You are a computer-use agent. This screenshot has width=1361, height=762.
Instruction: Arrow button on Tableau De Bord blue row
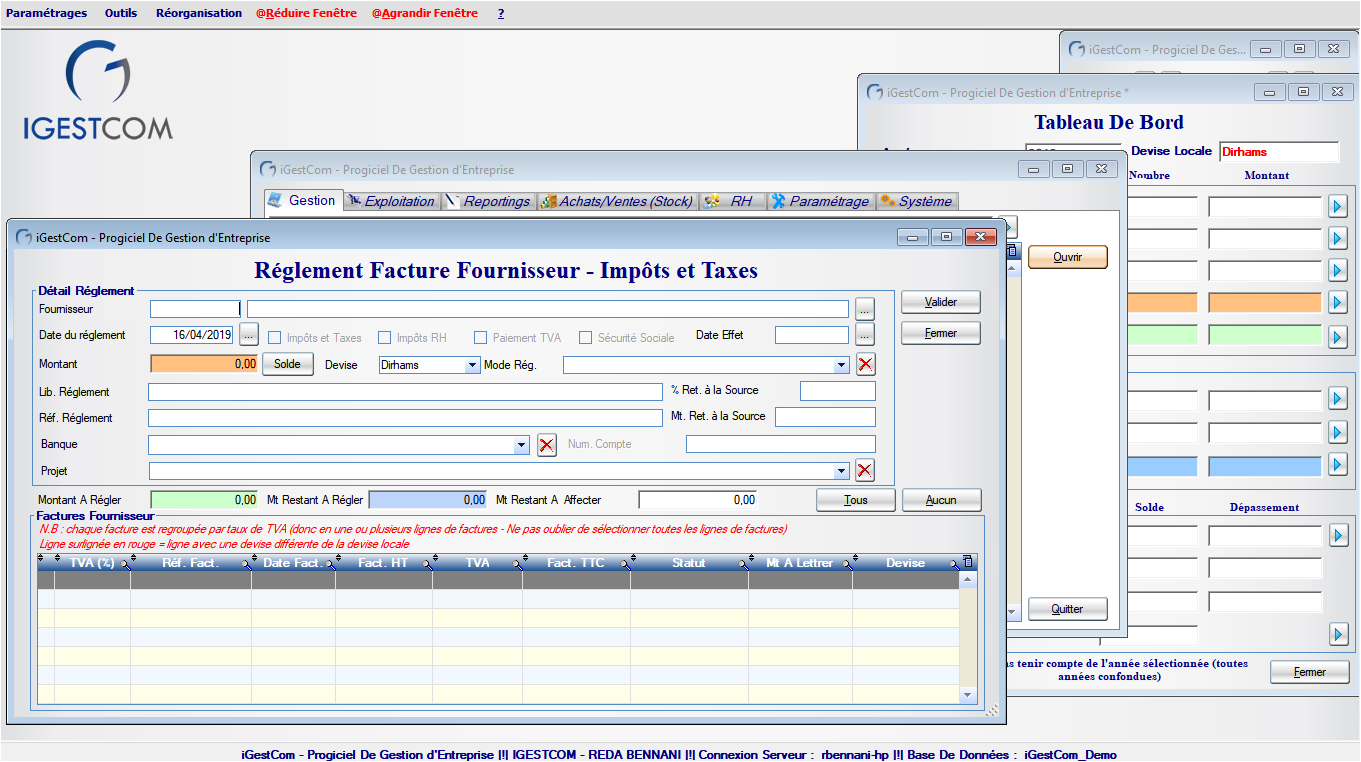[x=1338, y=466]
